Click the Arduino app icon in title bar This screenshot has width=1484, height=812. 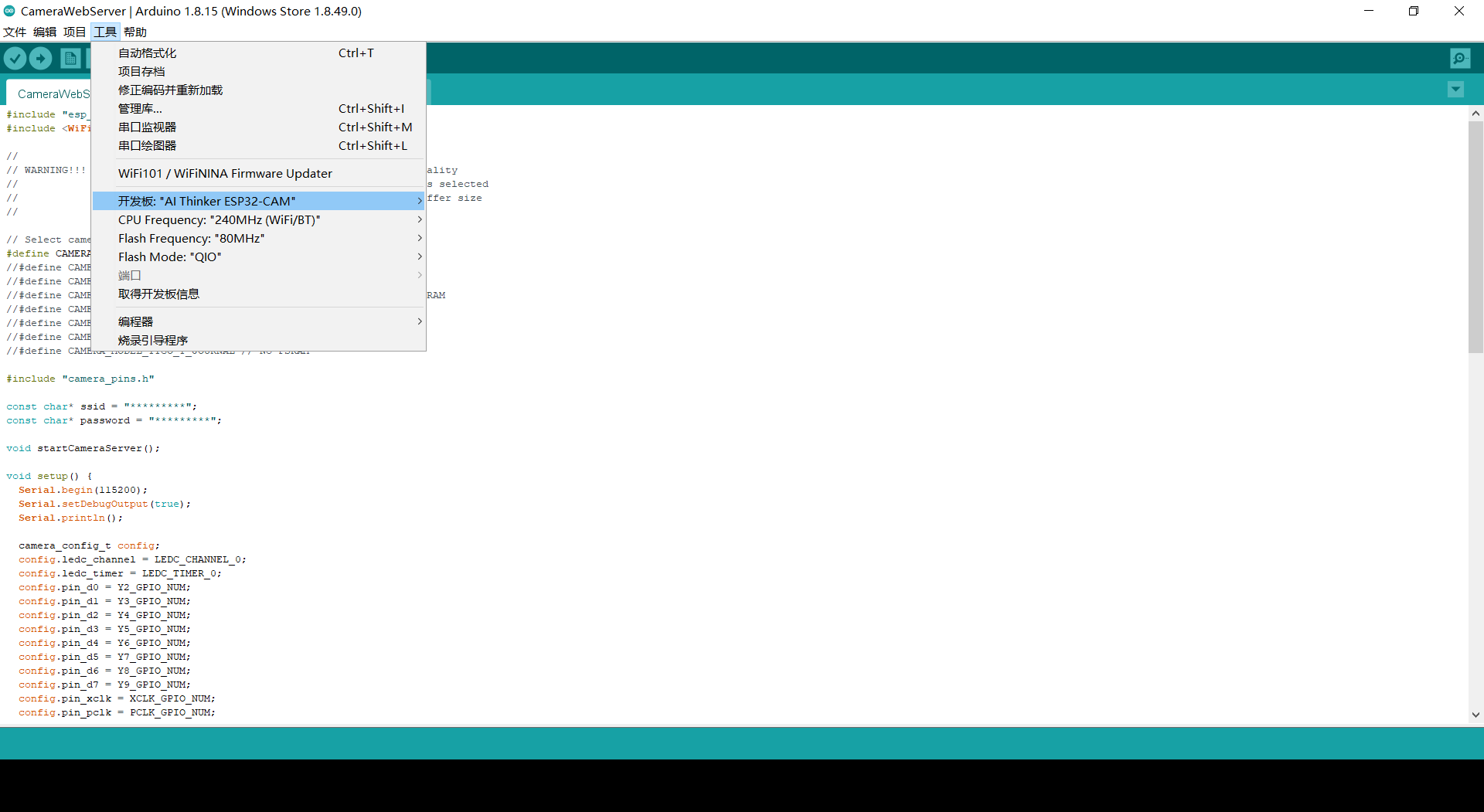point(9,11)
